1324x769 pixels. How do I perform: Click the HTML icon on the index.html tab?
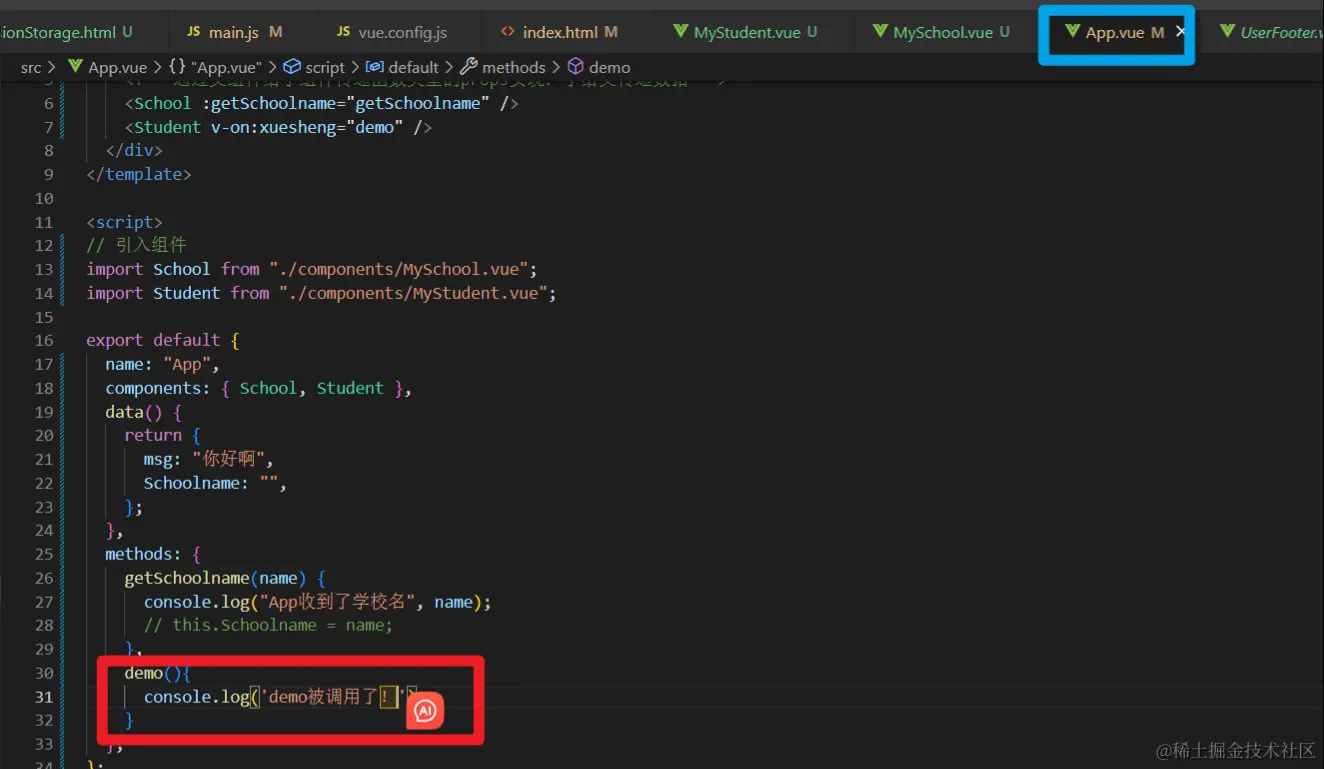(508, 32)
